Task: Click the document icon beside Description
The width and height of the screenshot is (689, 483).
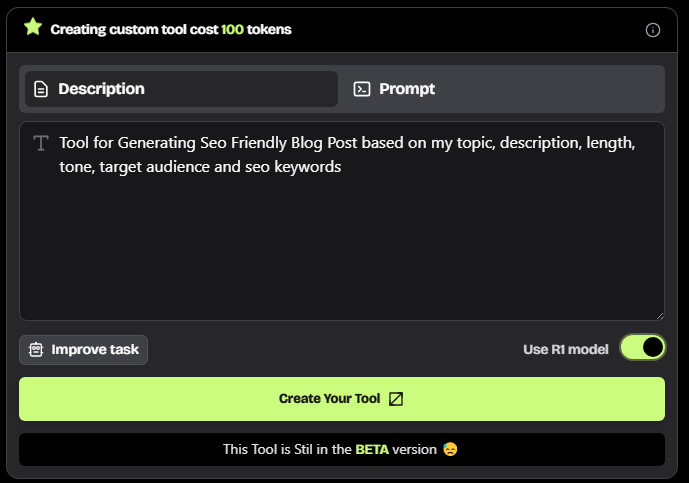Action: click(41, 89)
